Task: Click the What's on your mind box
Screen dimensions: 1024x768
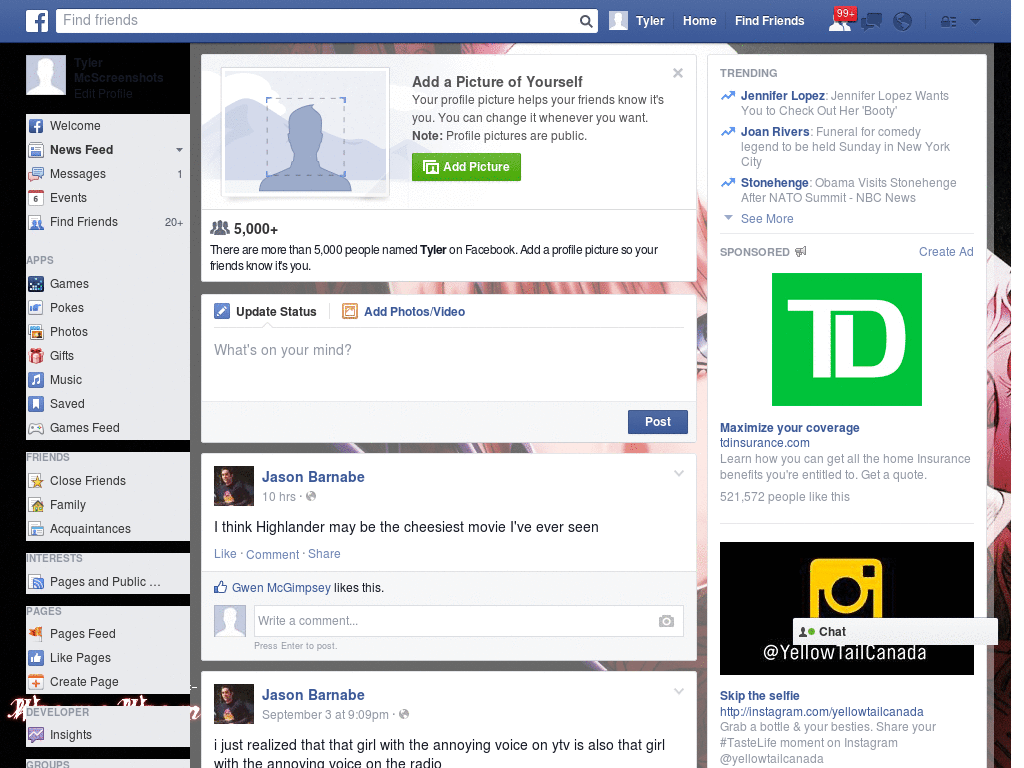Action: tap(449, 364)
